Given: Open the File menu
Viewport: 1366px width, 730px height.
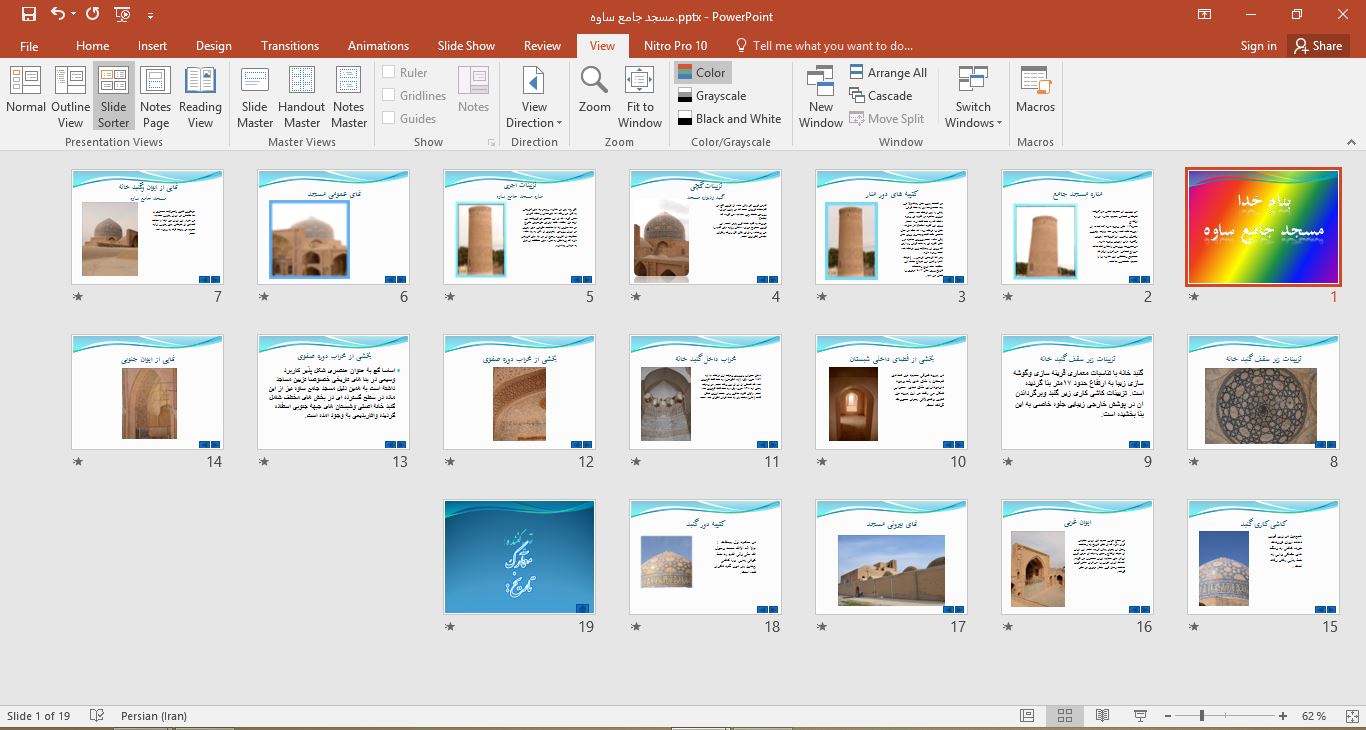Looking at the screenshot, I should tap(29, 46).
